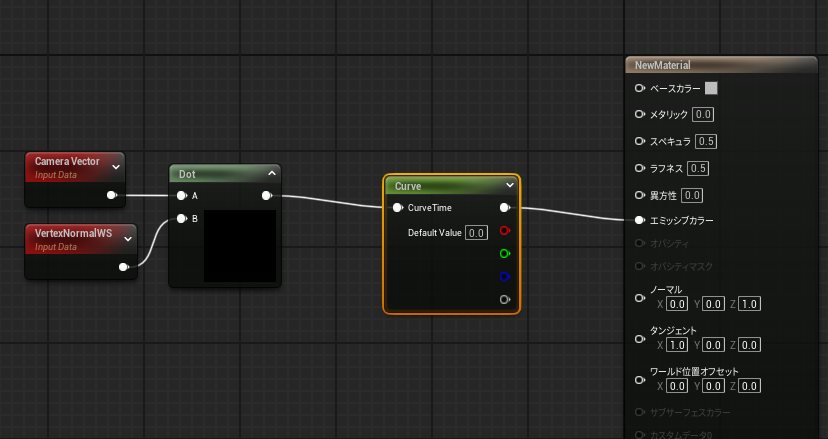Click the スペキュラ input pin

pos(640,142)
